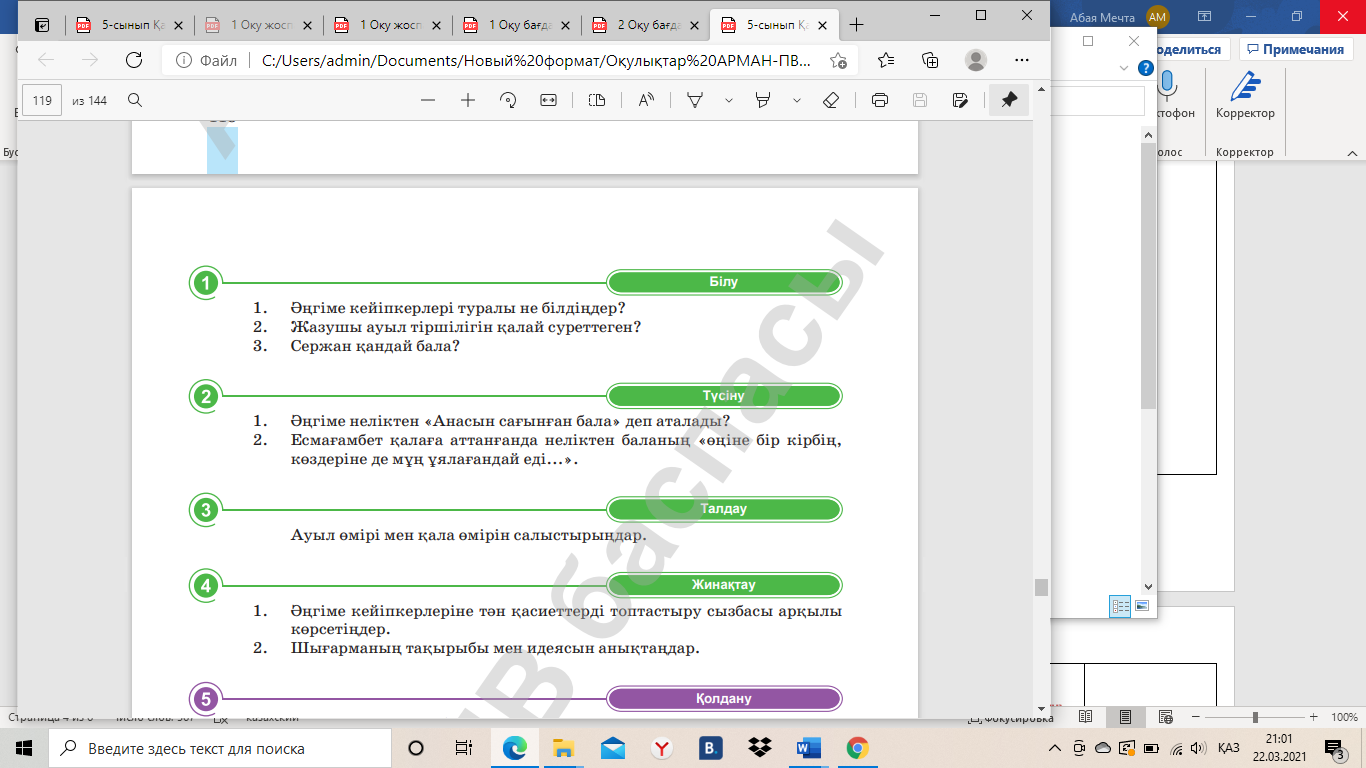Select the PDF Highlight tool

coord(763,100)
